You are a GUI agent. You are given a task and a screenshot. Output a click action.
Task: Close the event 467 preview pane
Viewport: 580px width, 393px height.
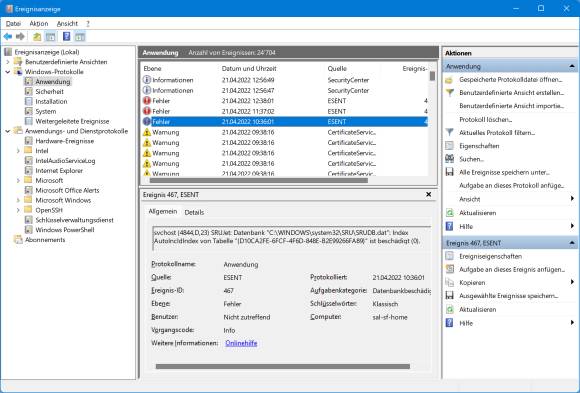pos(428,194)
